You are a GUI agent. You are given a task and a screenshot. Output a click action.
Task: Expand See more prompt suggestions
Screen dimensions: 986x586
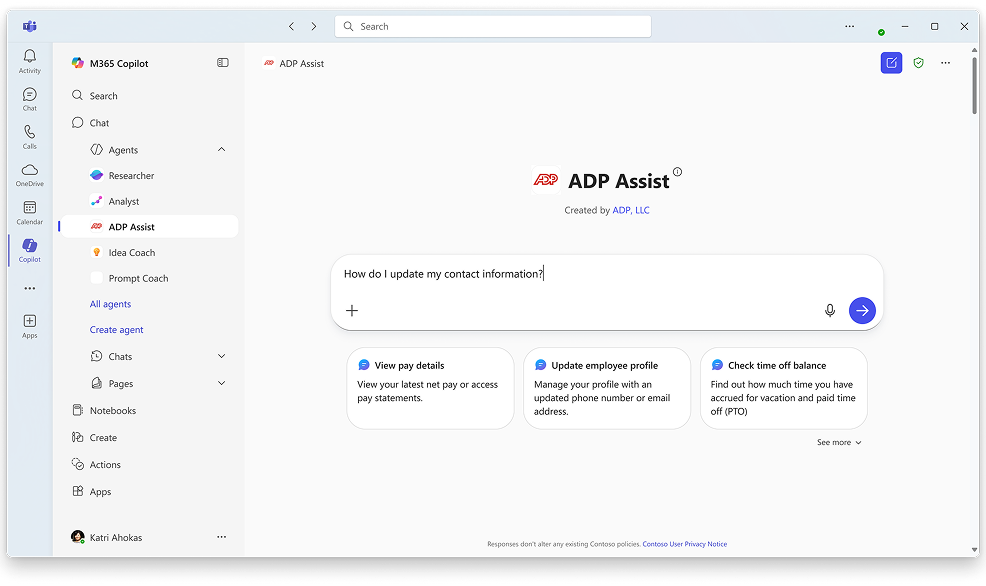(x=838, y=442)
